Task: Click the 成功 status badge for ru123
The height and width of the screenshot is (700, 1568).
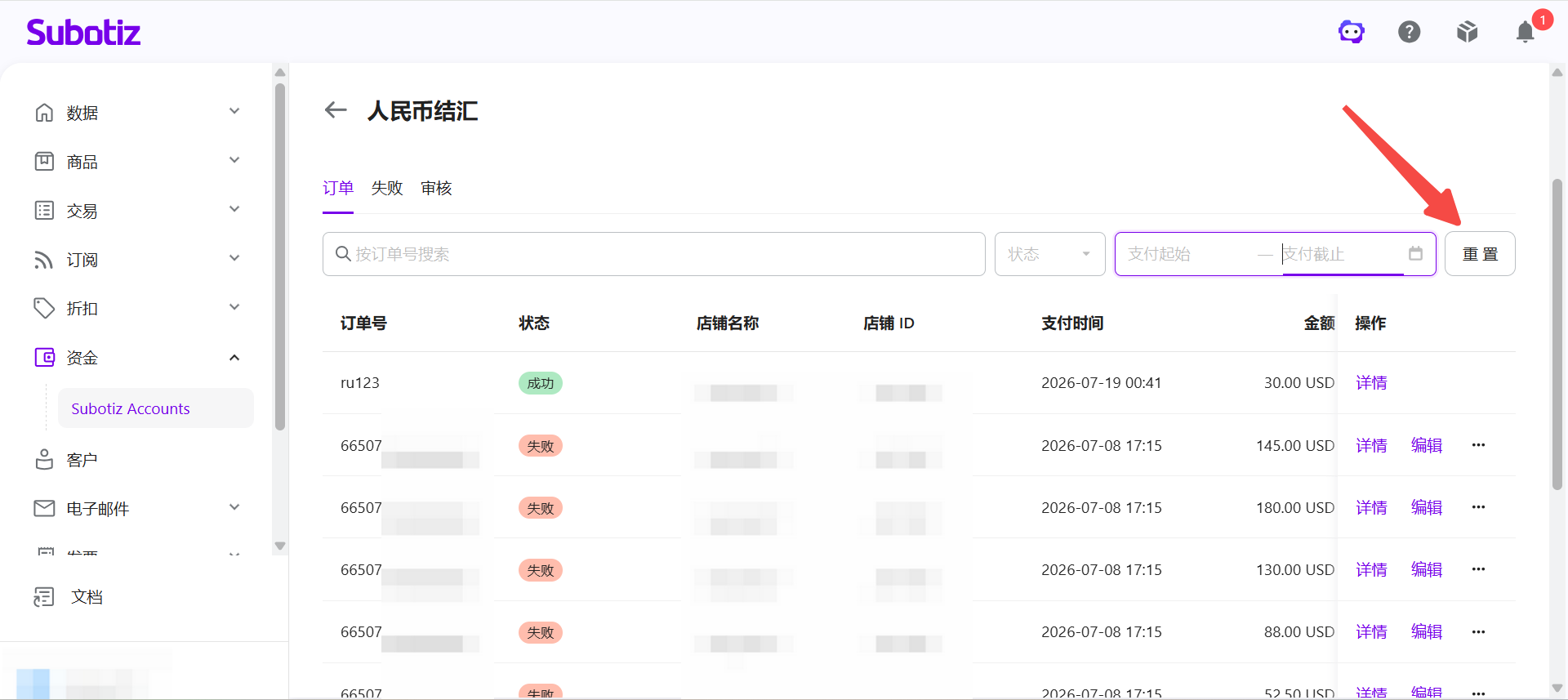Action: coord(541,383)
